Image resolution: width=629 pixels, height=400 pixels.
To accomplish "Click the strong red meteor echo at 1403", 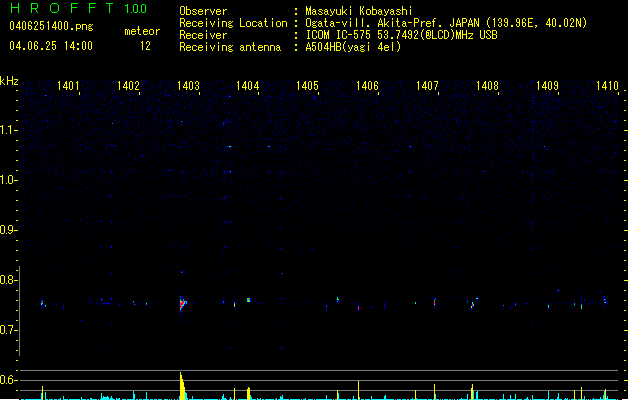I will pos(183,304).
